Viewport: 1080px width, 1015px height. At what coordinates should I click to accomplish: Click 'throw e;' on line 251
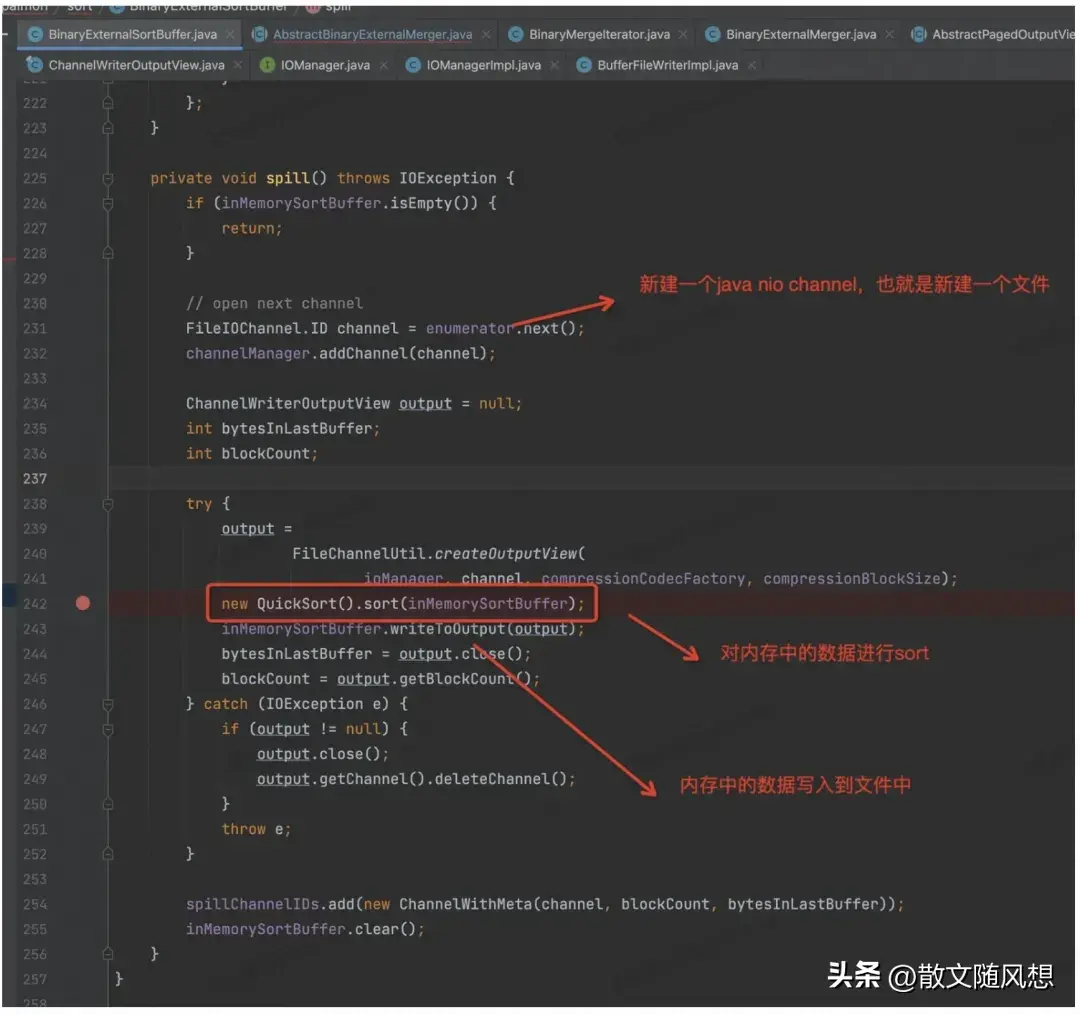click(x=256, y=829)
